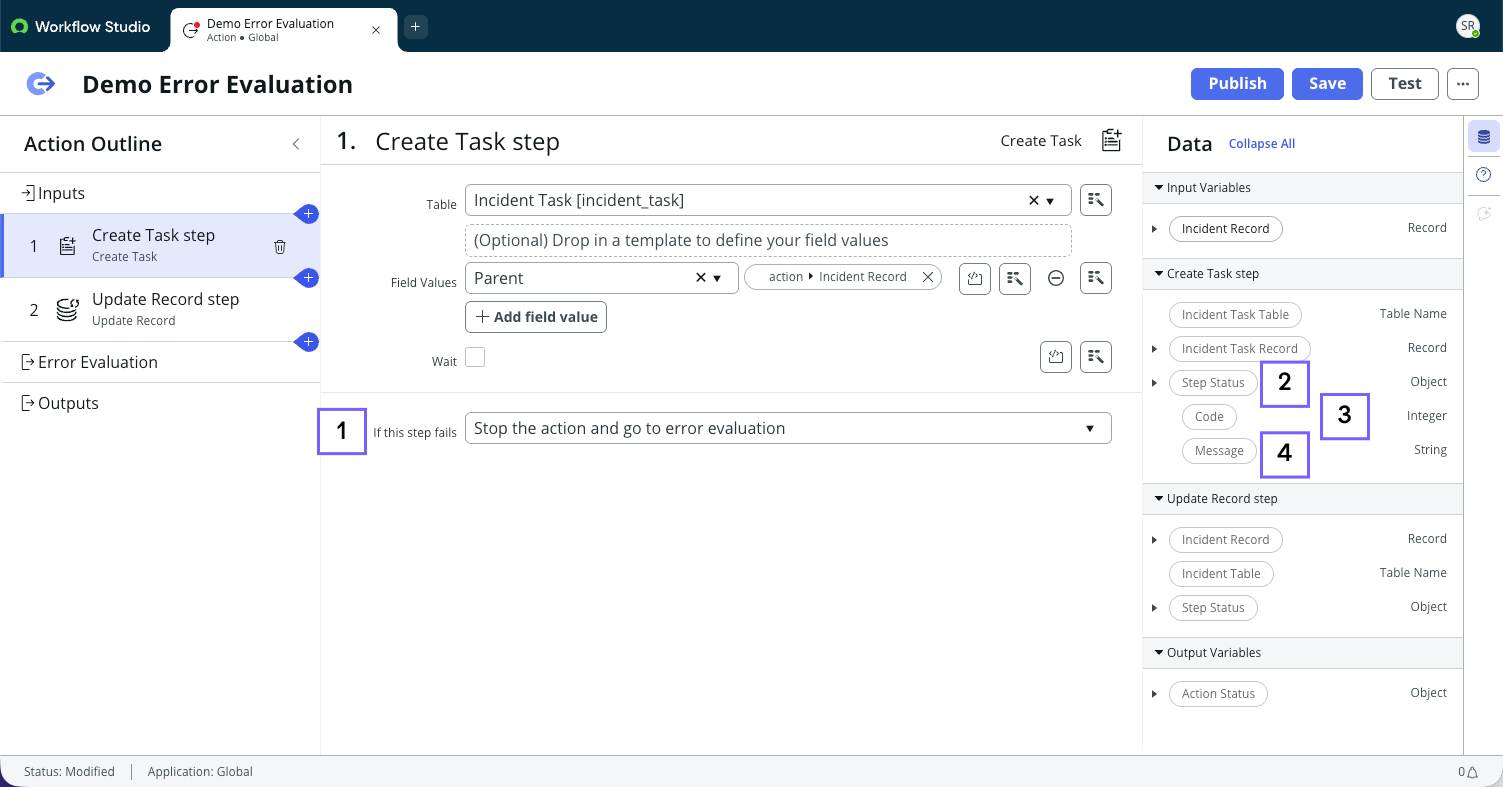Remove the action Incident Record data pill
1503x787 pixels.
coord(927,277)
